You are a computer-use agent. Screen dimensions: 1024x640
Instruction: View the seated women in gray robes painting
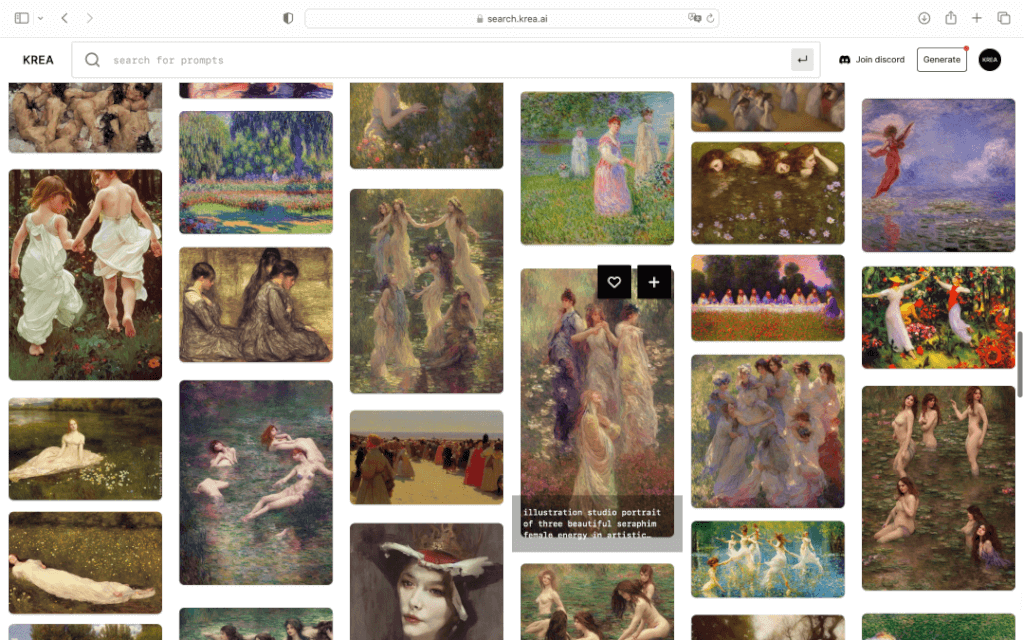(x=256, y=304)
